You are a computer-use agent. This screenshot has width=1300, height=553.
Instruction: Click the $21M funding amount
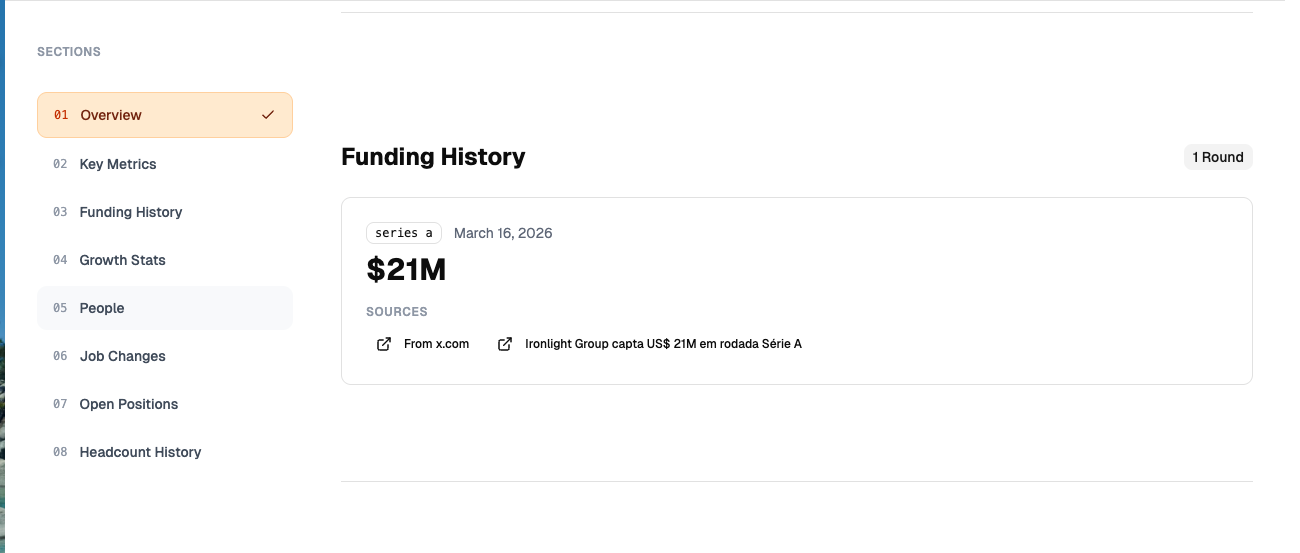tap(406, 270)
